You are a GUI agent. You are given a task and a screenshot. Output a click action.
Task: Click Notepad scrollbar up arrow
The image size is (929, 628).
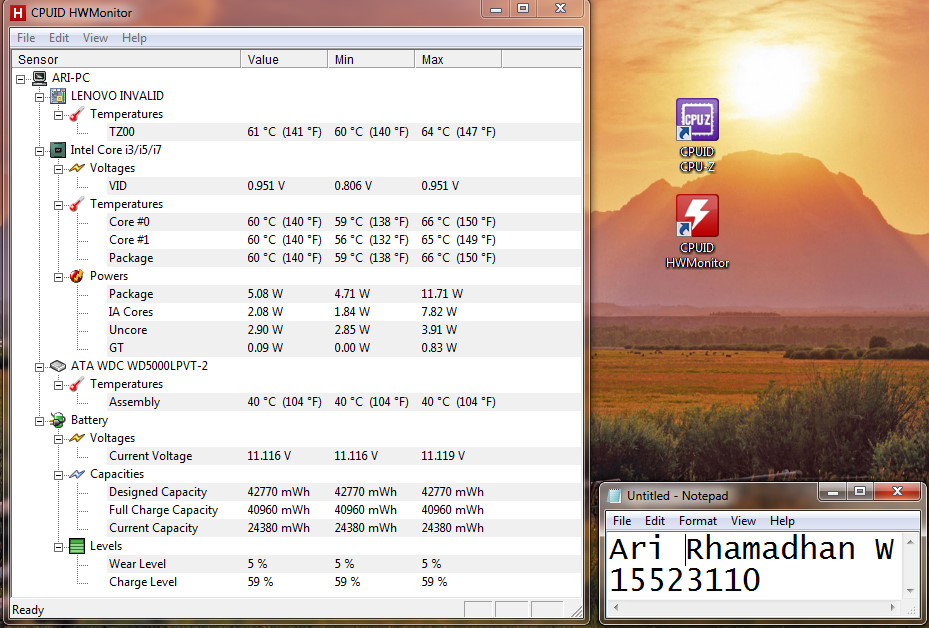coord(911,541)
